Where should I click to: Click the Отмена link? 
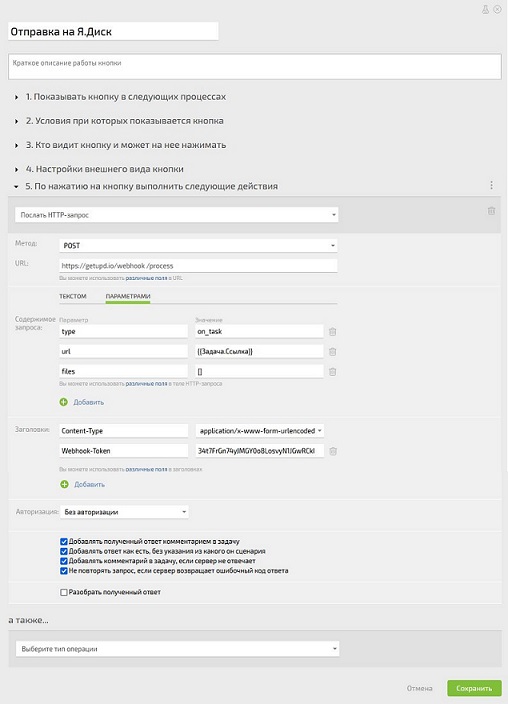[420, 688]
